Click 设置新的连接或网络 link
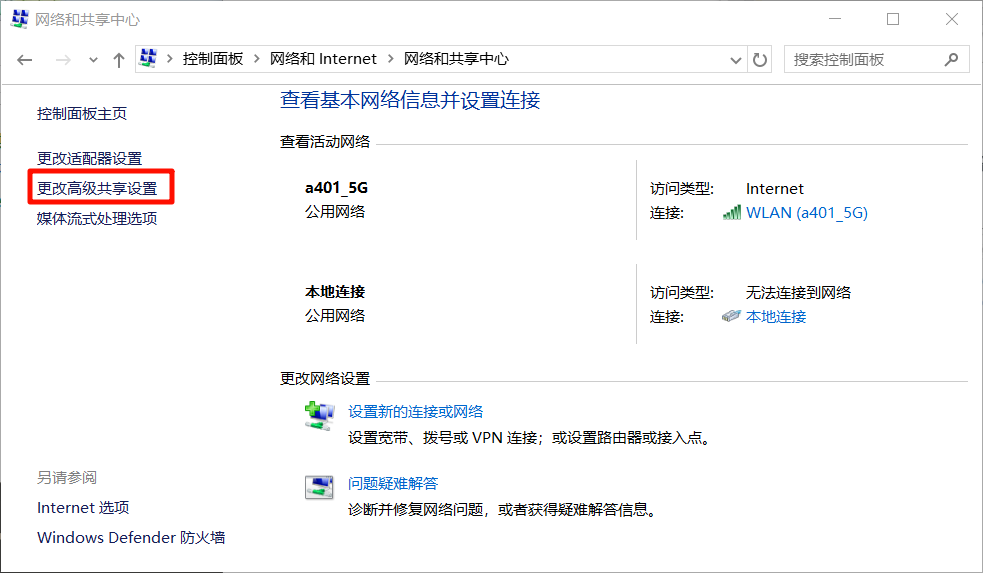 coord(415,411)
